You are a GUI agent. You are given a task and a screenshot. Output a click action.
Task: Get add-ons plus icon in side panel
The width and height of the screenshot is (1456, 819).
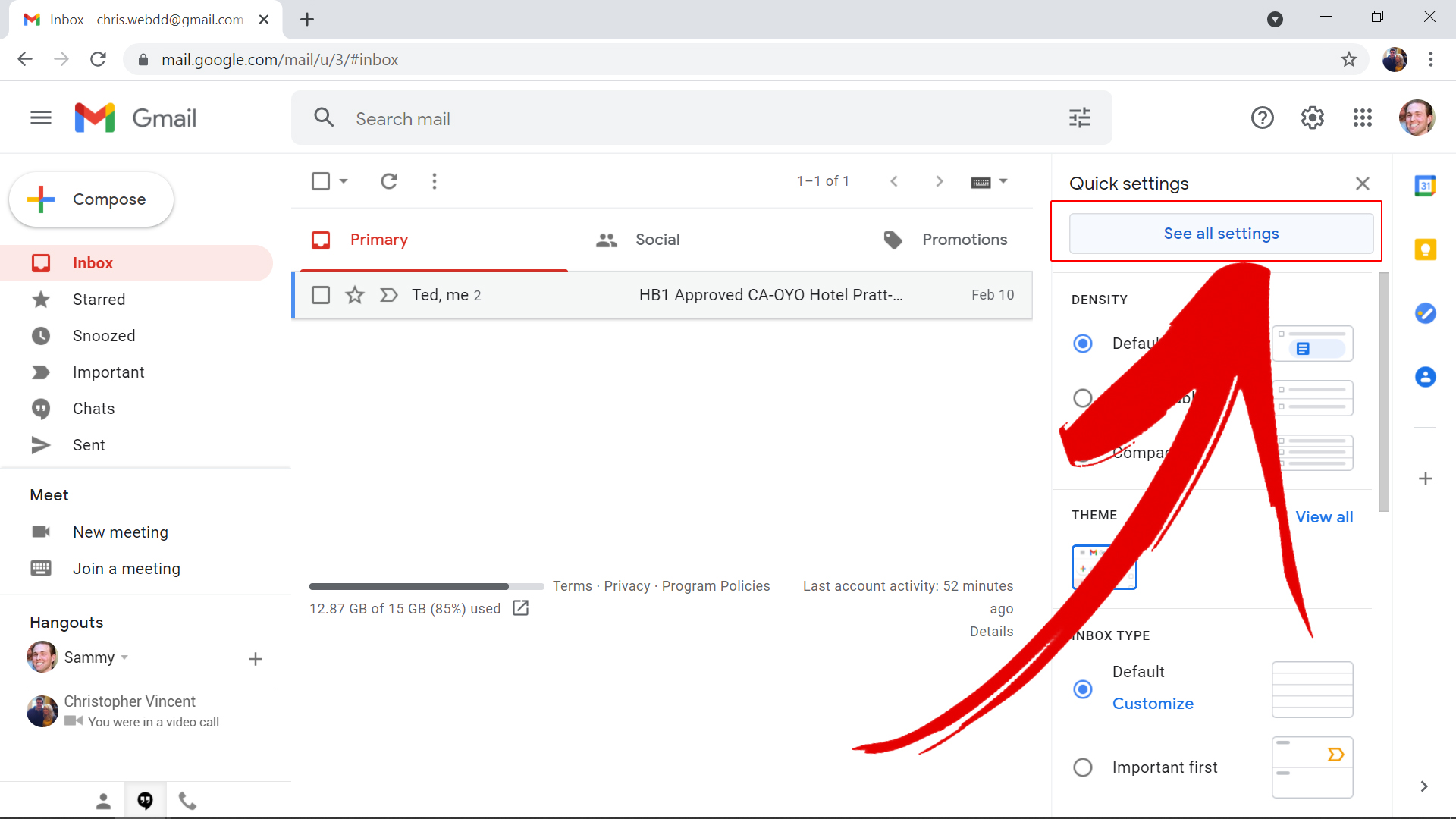pos(1425,479)
